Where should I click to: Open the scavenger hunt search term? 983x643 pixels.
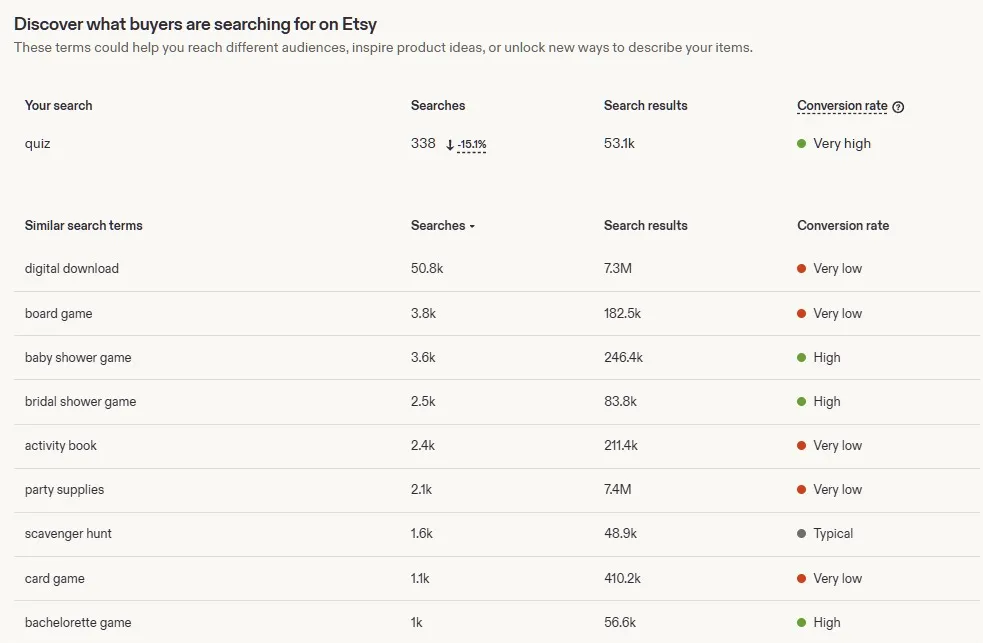(x=68, y=533)
